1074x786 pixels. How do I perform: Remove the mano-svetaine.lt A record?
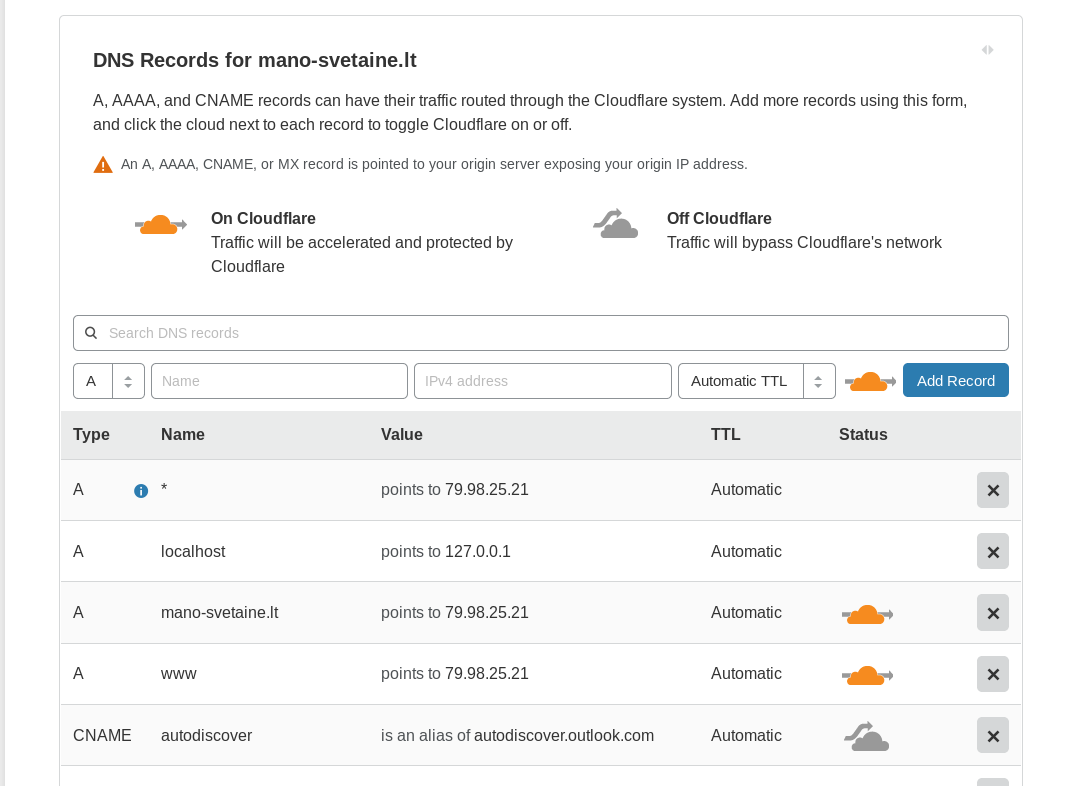pyautogui.click(x=992, y=613)
